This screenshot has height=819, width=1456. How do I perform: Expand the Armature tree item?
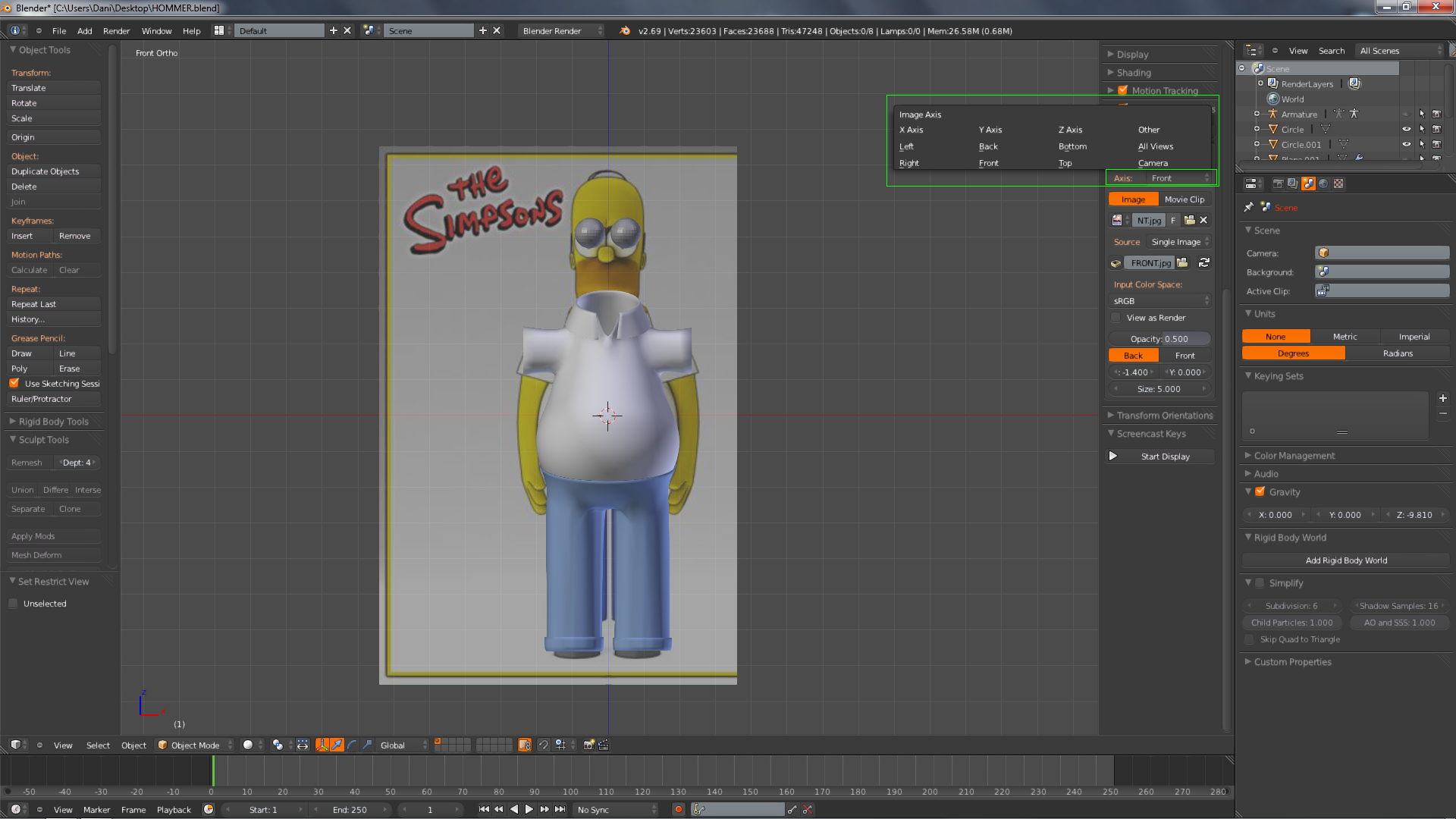pyautogui.click(x=1257, y=115)
